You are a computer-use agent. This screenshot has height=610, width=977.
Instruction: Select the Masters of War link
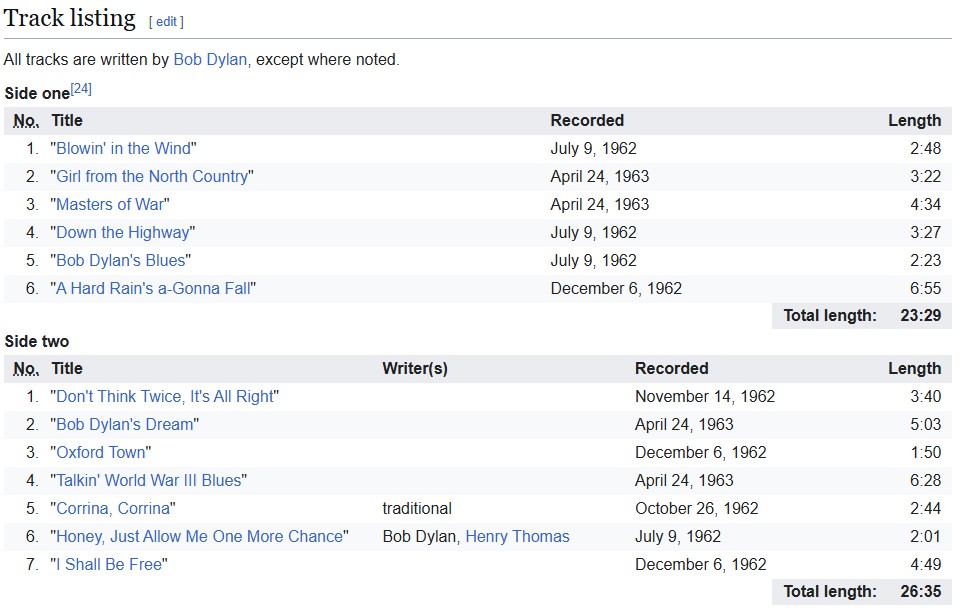pos(110,204)
